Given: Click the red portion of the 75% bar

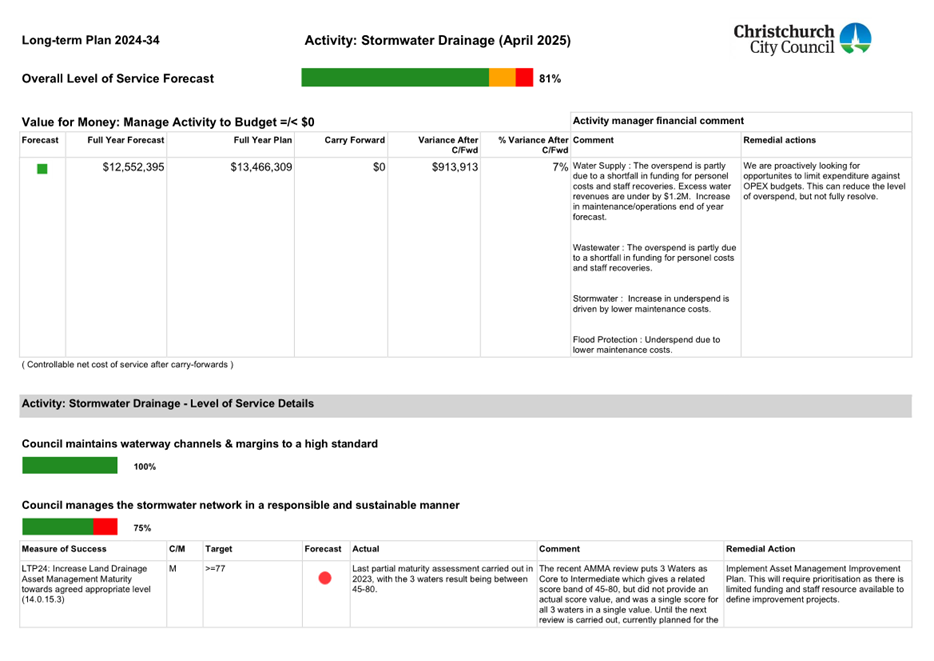Looking at the screenshot, I should 106,527.
